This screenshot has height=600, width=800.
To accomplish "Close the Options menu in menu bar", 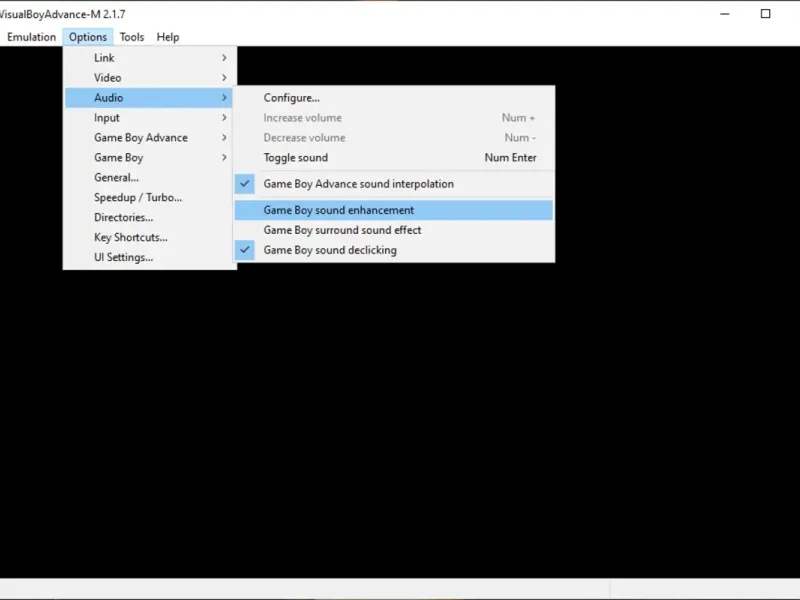I will pos(88,37).
